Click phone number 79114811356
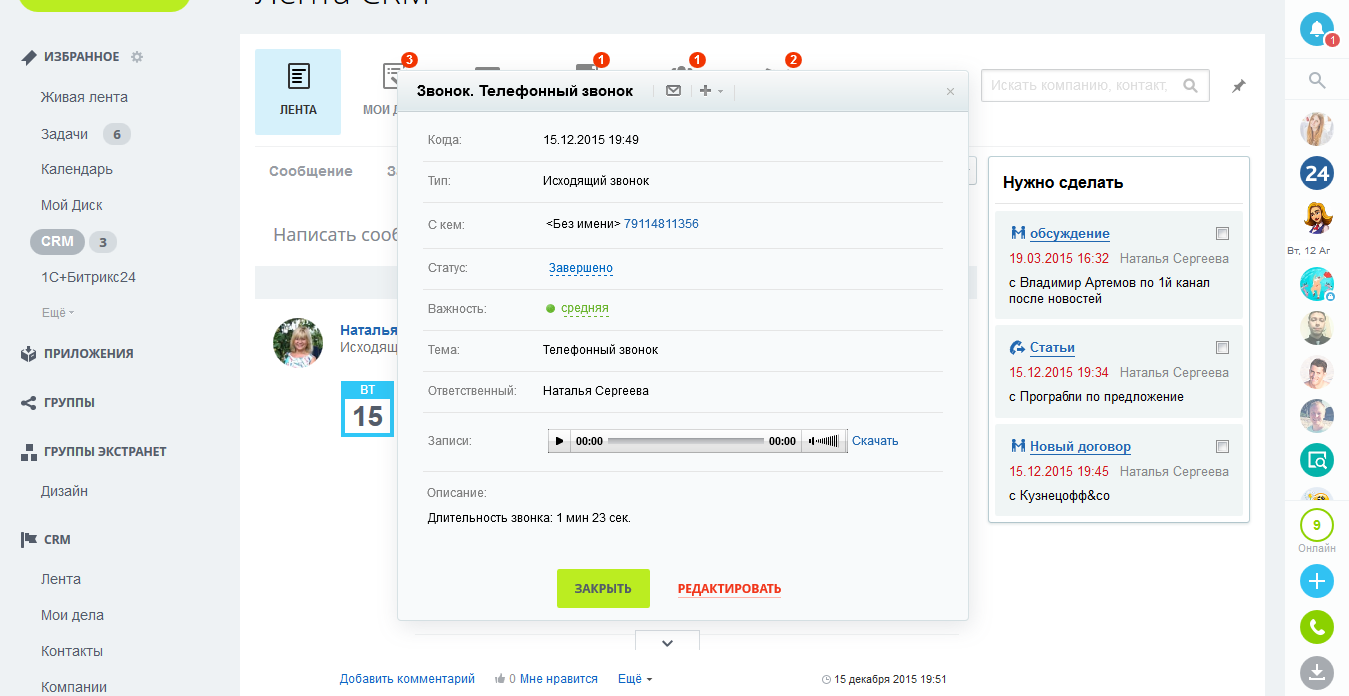Image resolution: width=1349 pixels, height=696 pixels. point(661,224)
